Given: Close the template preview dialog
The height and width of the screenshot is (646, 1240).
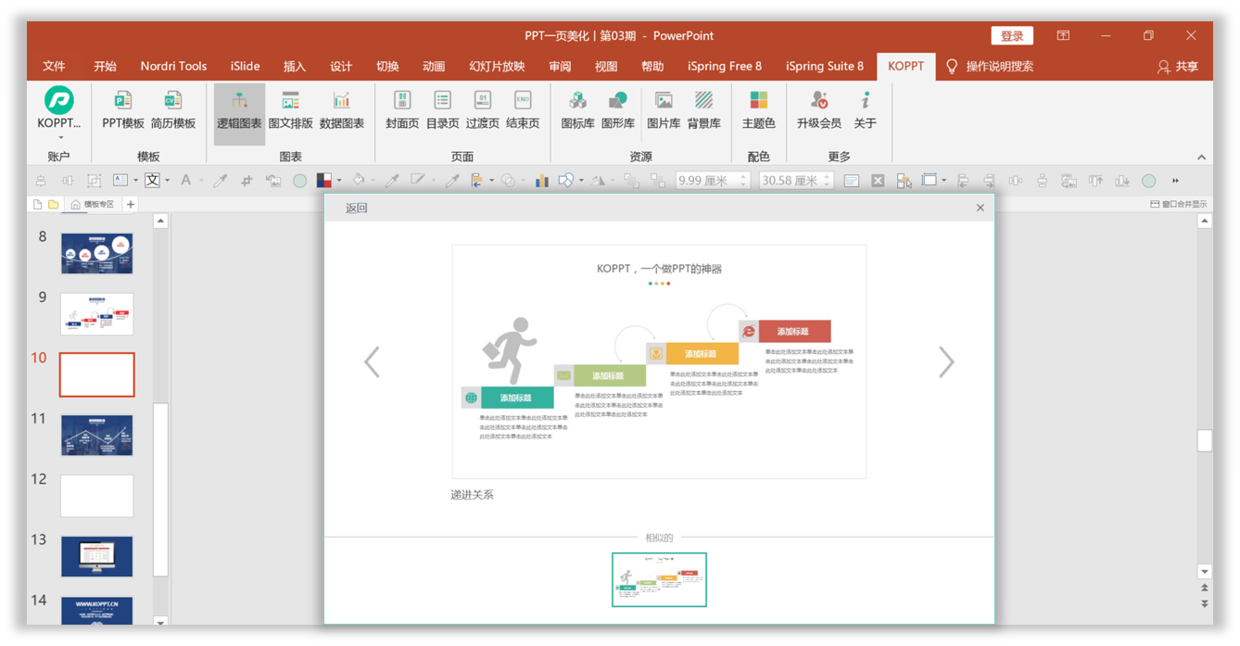Looking at the screenshot, I should tap(980, 208).
